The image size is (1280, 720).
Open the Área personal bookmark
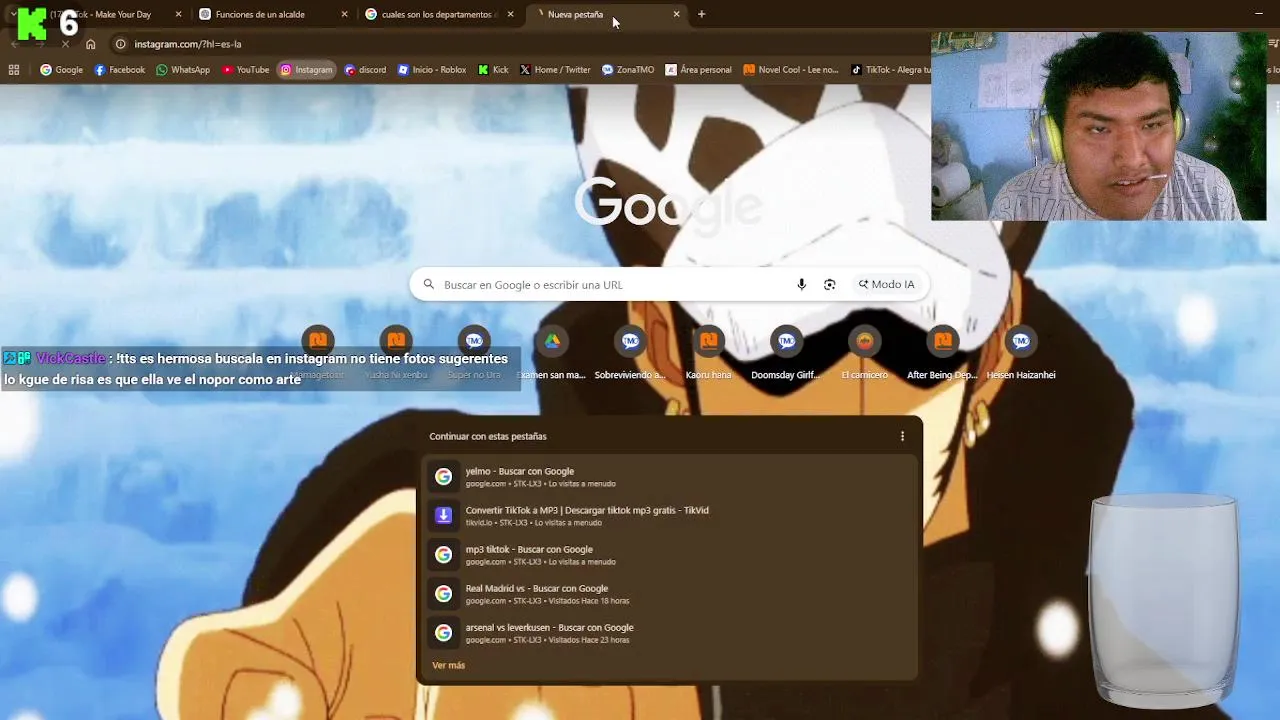click(x=699, y=70)
